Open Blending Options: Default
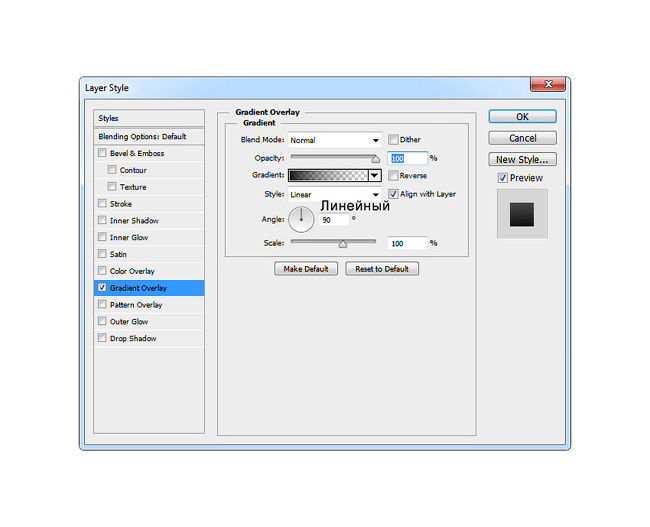The width and height of the screenshot is (650, 527). [149, 136]
